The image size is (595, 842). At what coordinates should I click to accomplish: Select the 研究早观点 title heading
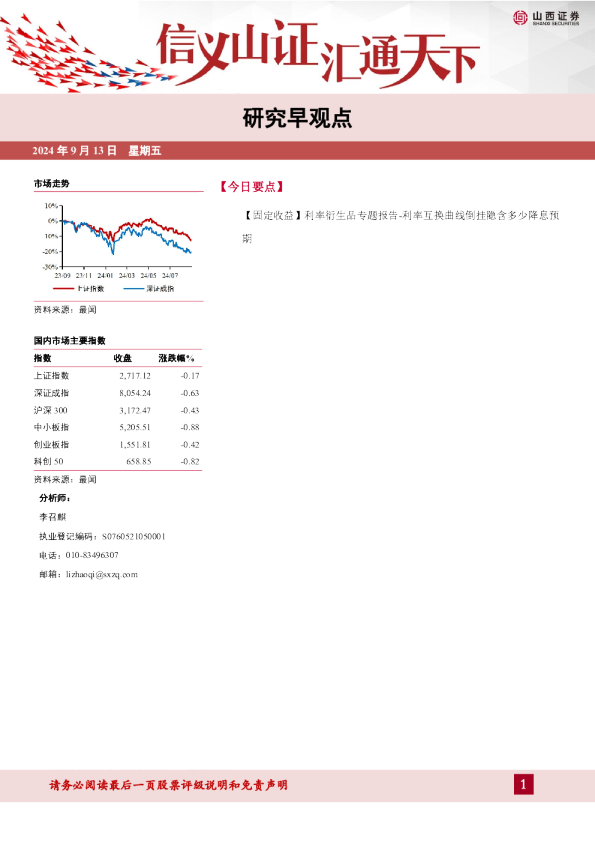[x=297, y=118]
